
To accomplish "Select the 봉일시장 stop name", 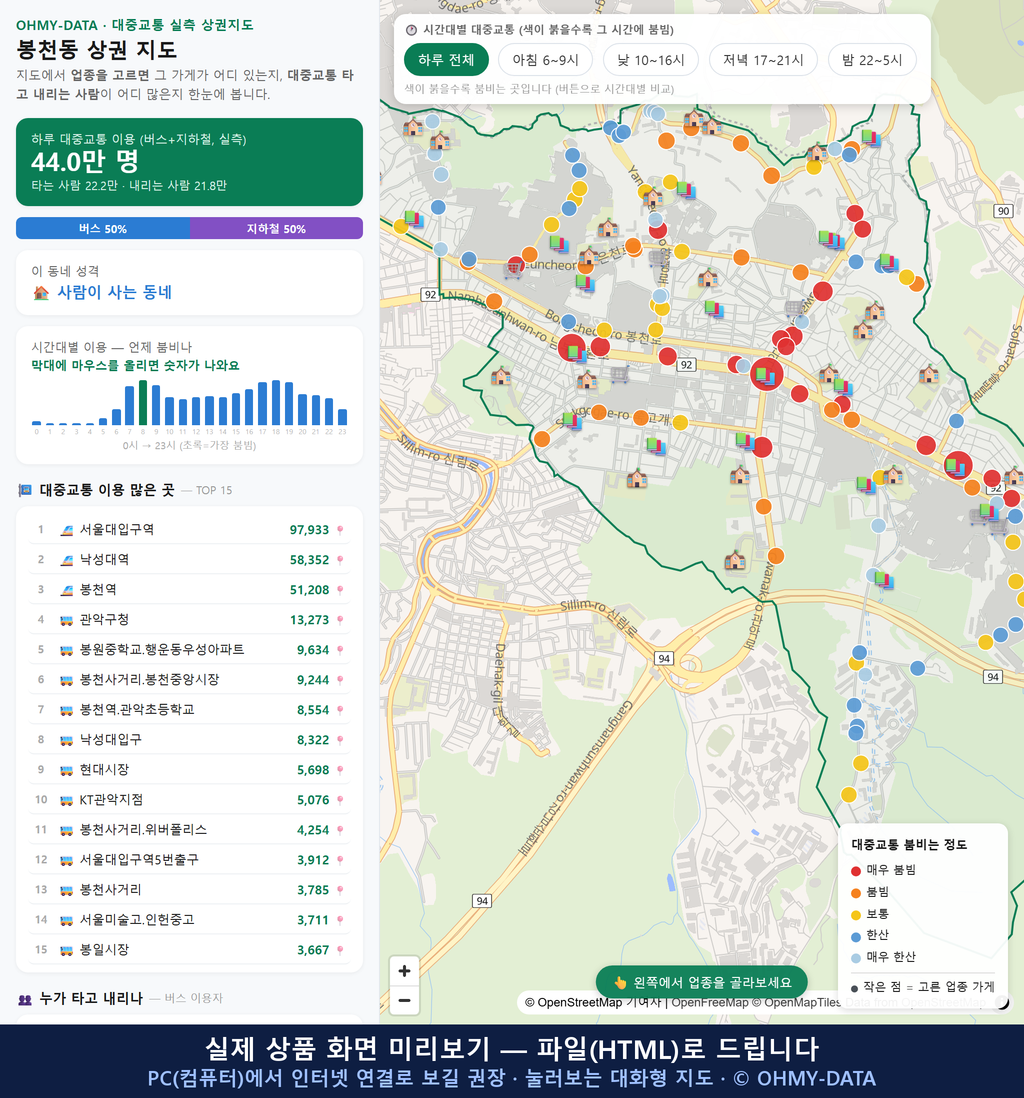I will 104,950.
